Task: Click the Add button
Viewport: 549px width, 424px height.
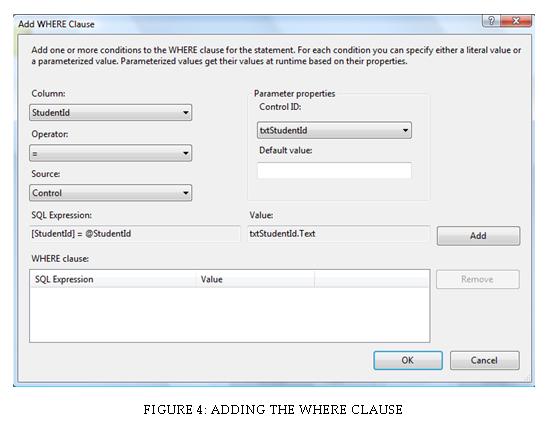Action: pyautogui.click(x=478, y=236)
